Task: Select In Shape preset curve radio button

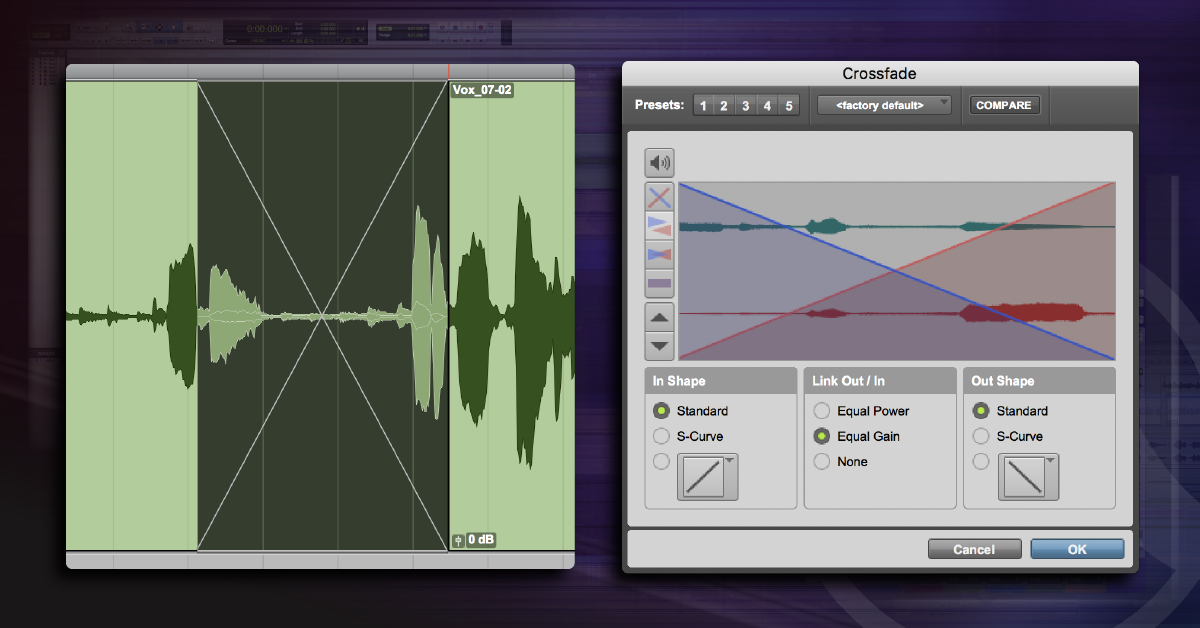Action: pos(661,461)
